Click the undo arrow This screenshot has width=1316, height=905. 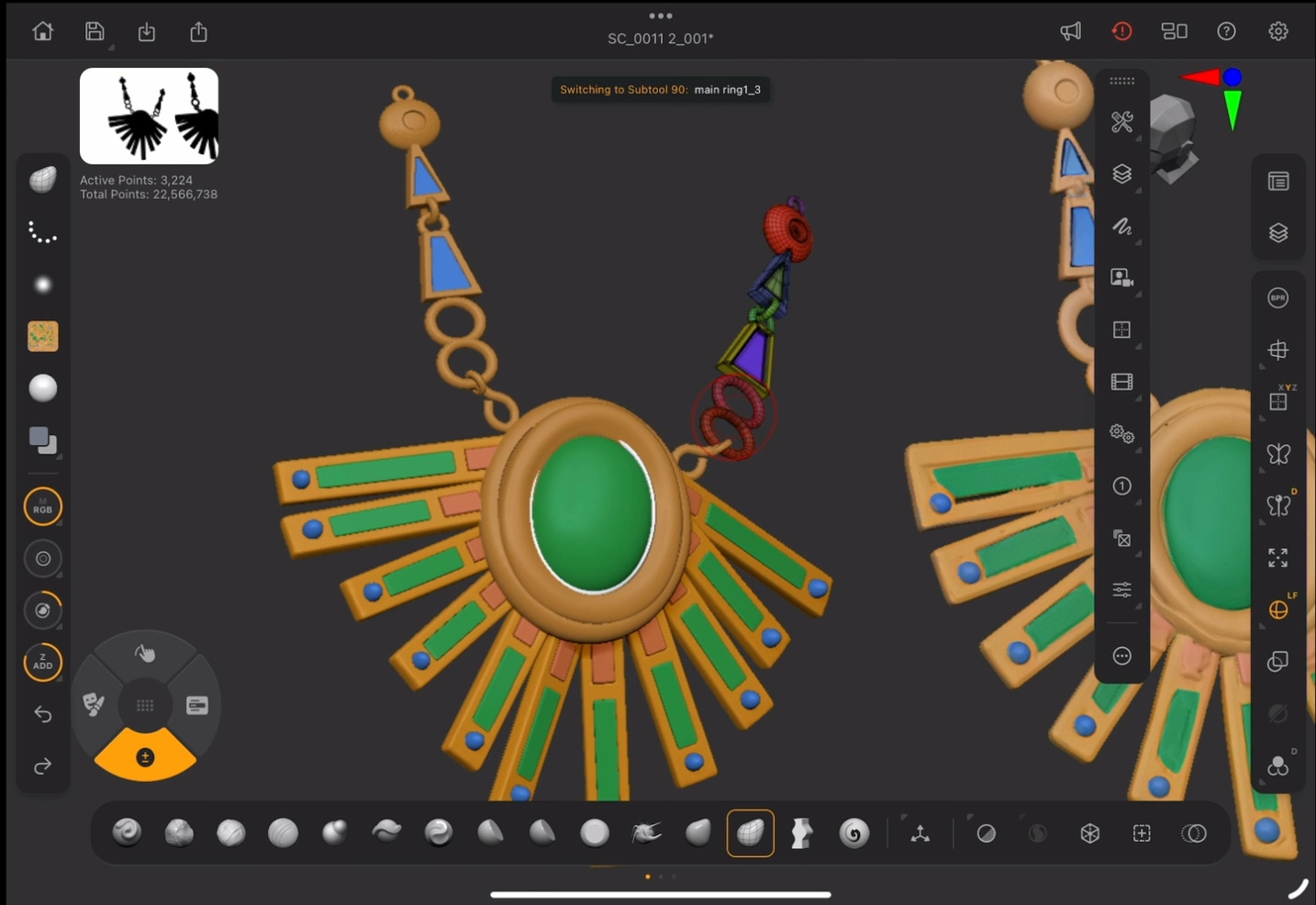click(x=43, y=714)
